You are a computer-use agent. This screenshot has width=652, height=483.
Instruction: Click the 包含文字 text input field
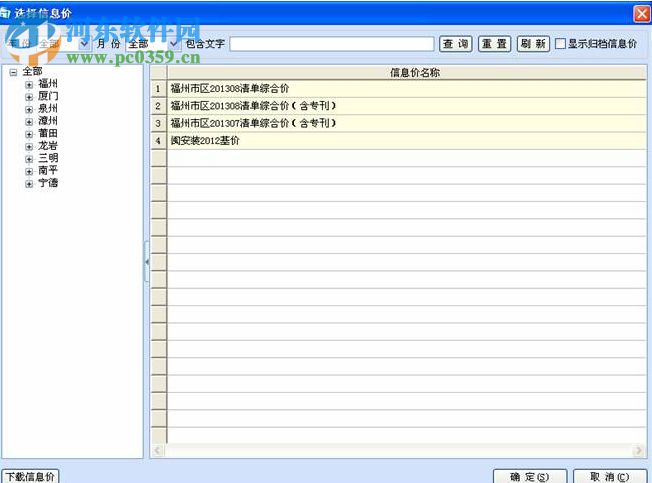[332, 44]
